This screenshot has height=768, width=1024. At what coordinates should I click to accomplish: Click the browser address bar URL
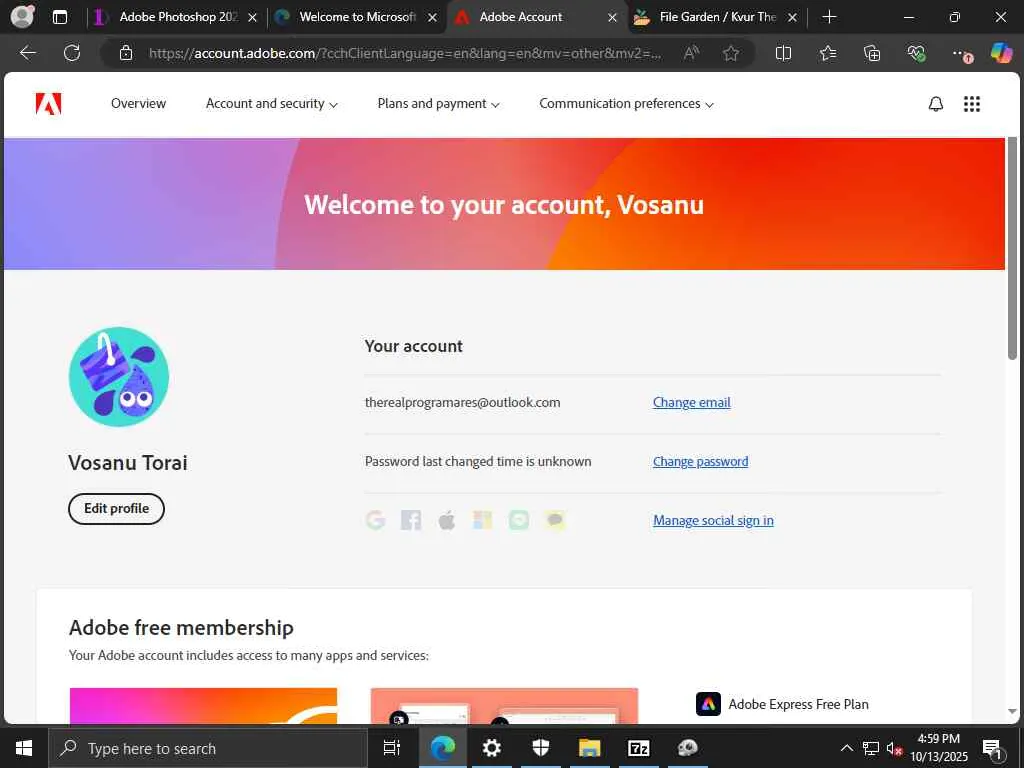[405, 53]
